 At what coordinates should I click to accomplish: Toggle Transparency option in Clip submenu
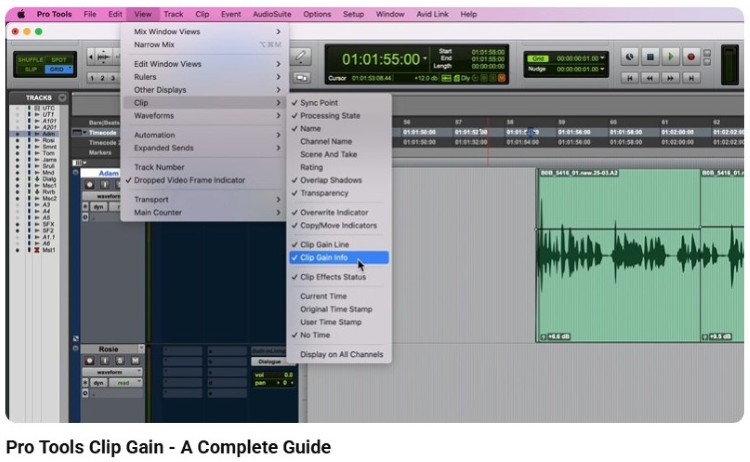coord(339,193)
